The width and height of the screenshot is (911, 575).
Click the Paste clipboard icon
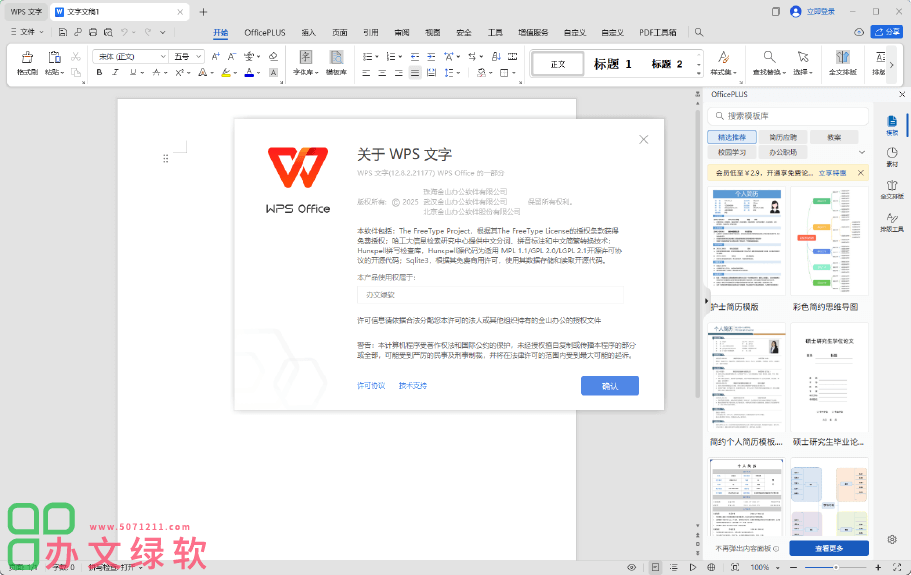click(x=55, y=58)
